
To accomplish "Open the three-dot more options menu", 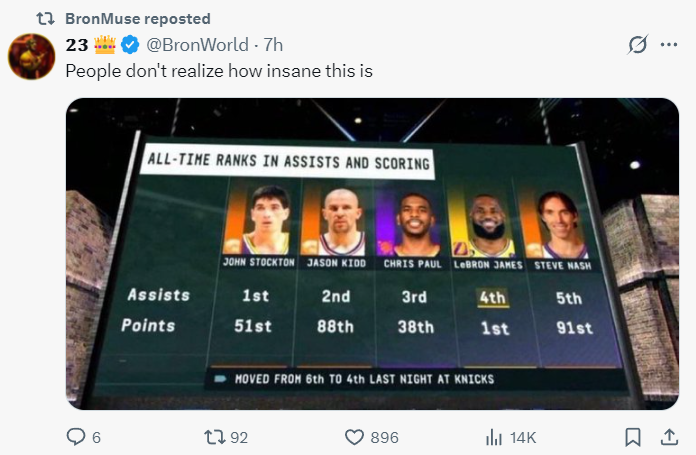I will point(669,44).
